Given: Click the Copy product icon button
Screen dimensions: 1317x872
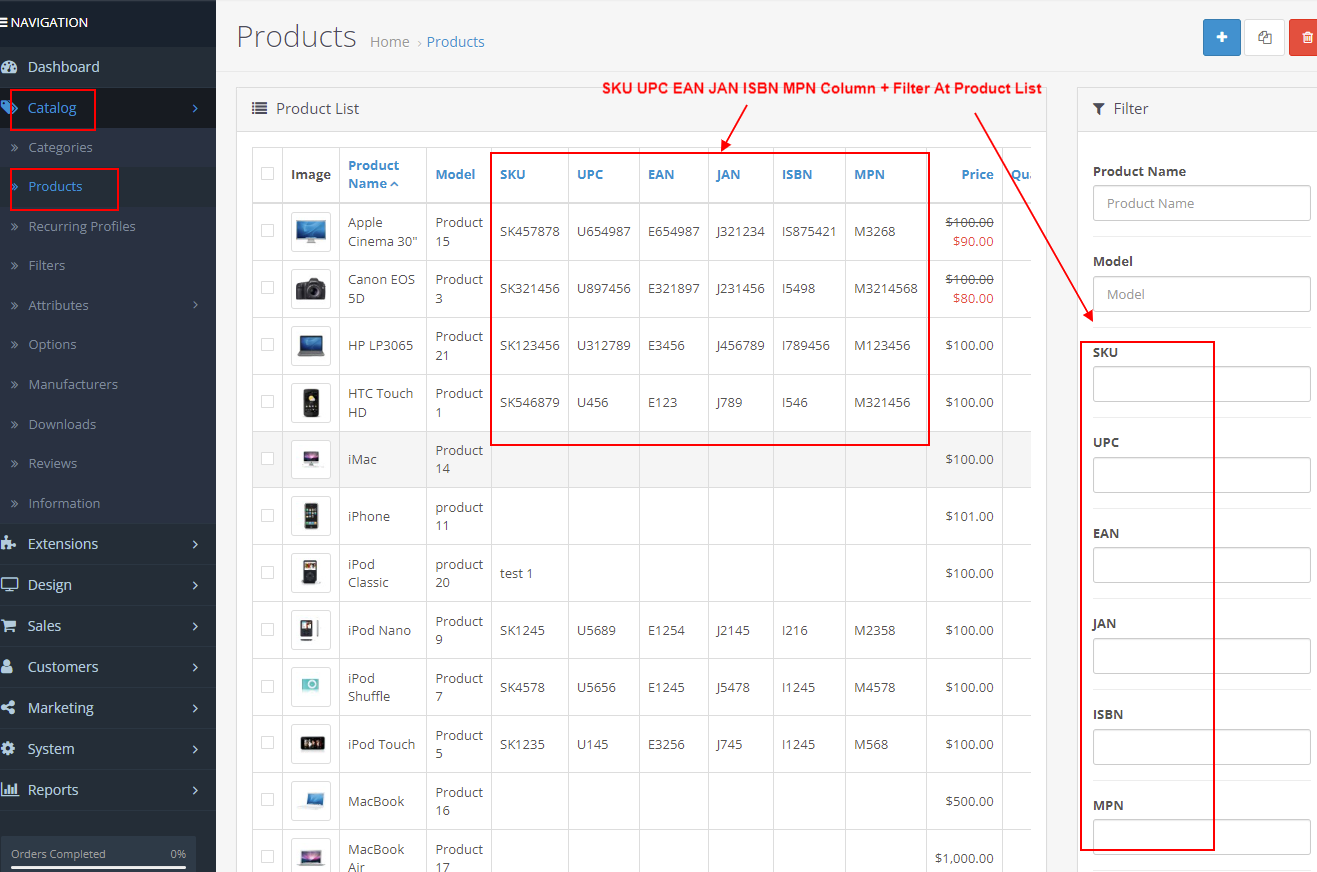Looking at the screenshot, I should [1264, 37].
